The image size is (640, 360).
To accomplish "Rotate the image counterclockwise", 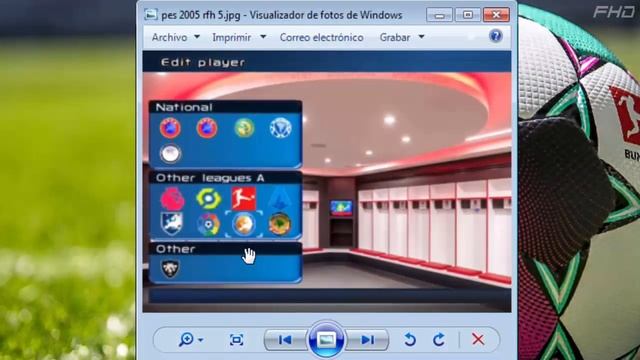I will point(410,340).
